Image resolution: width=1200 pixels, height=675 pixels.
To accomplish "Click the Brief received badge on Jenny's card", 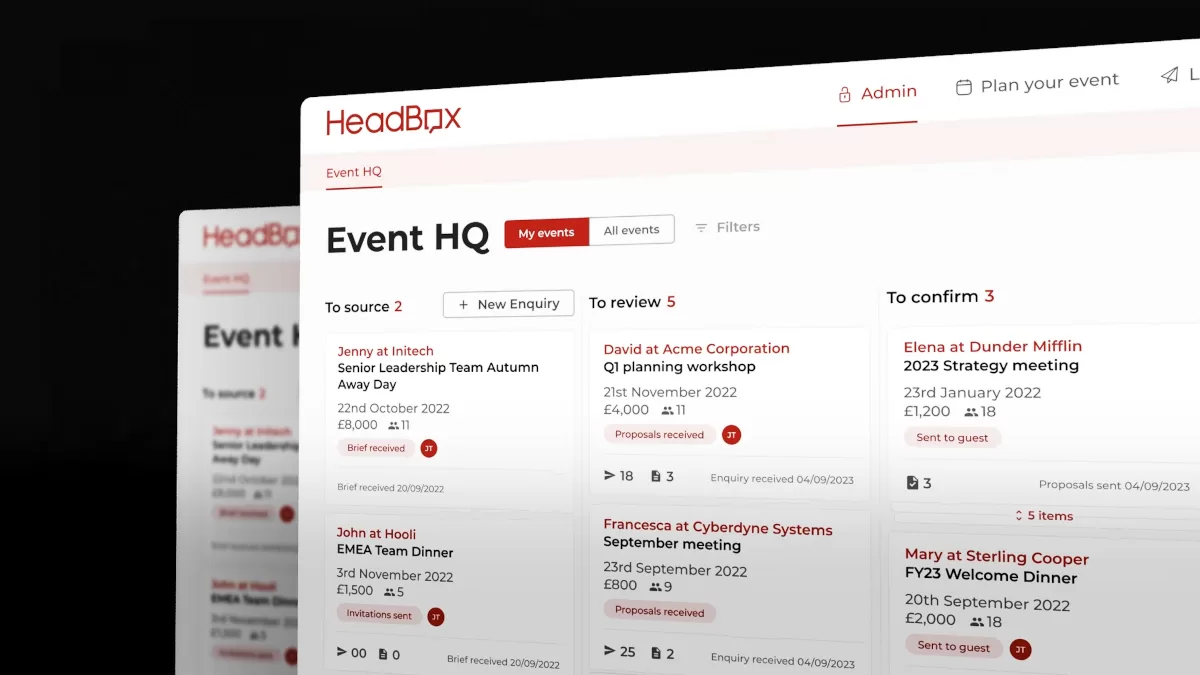I will click(x=376, y=448).
